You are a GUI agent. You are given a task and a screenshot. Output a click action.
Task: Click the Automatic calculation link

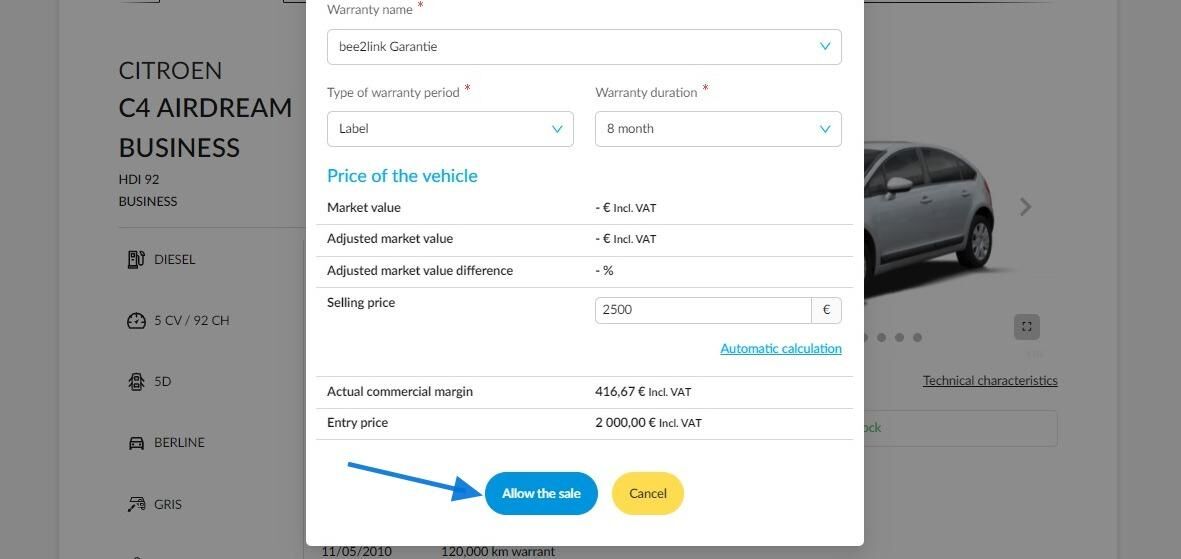pyautogui.click(x=781, y=348)
